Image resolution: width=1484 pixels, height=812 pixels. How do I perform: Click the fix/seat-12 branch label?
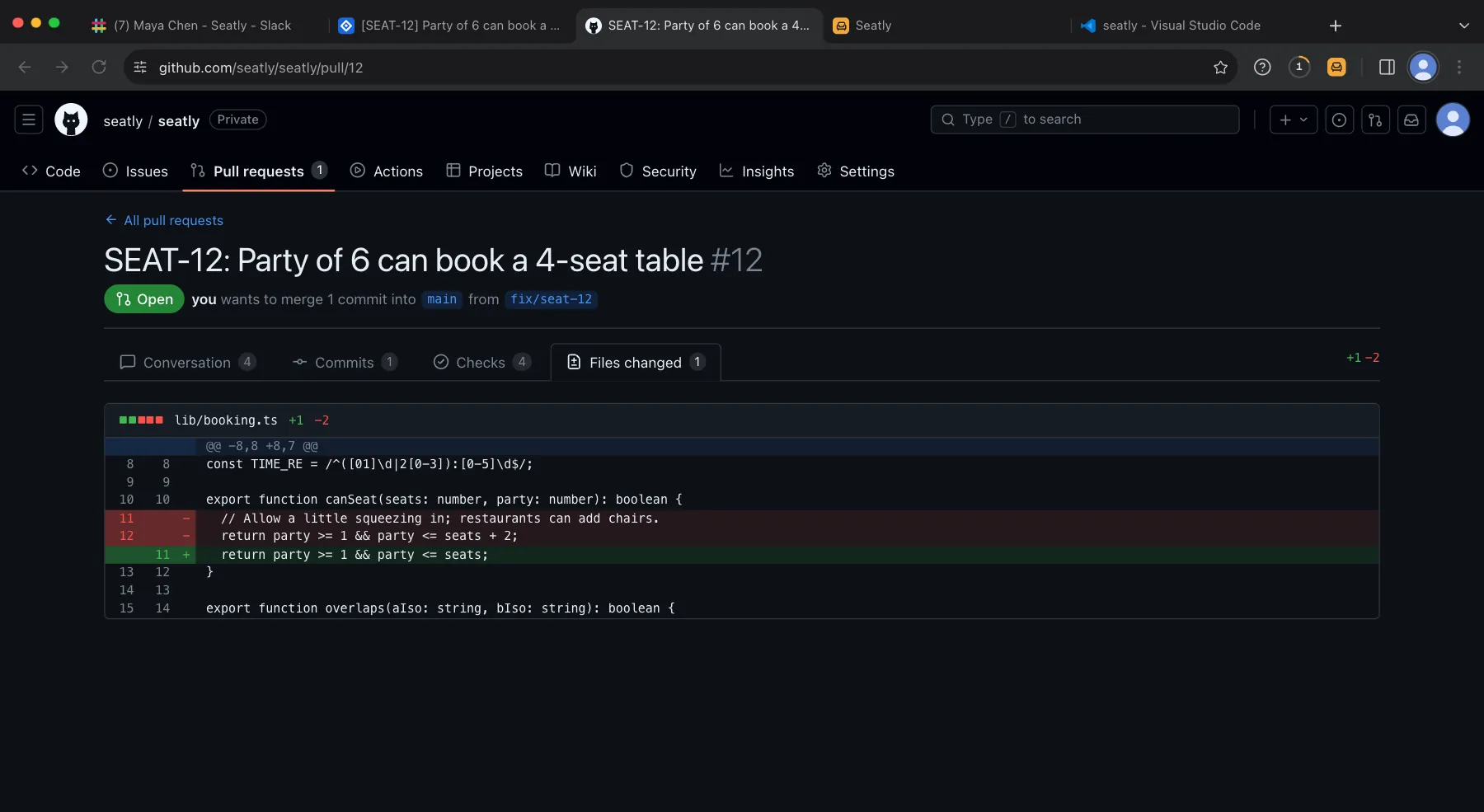(x=551, y=299)
